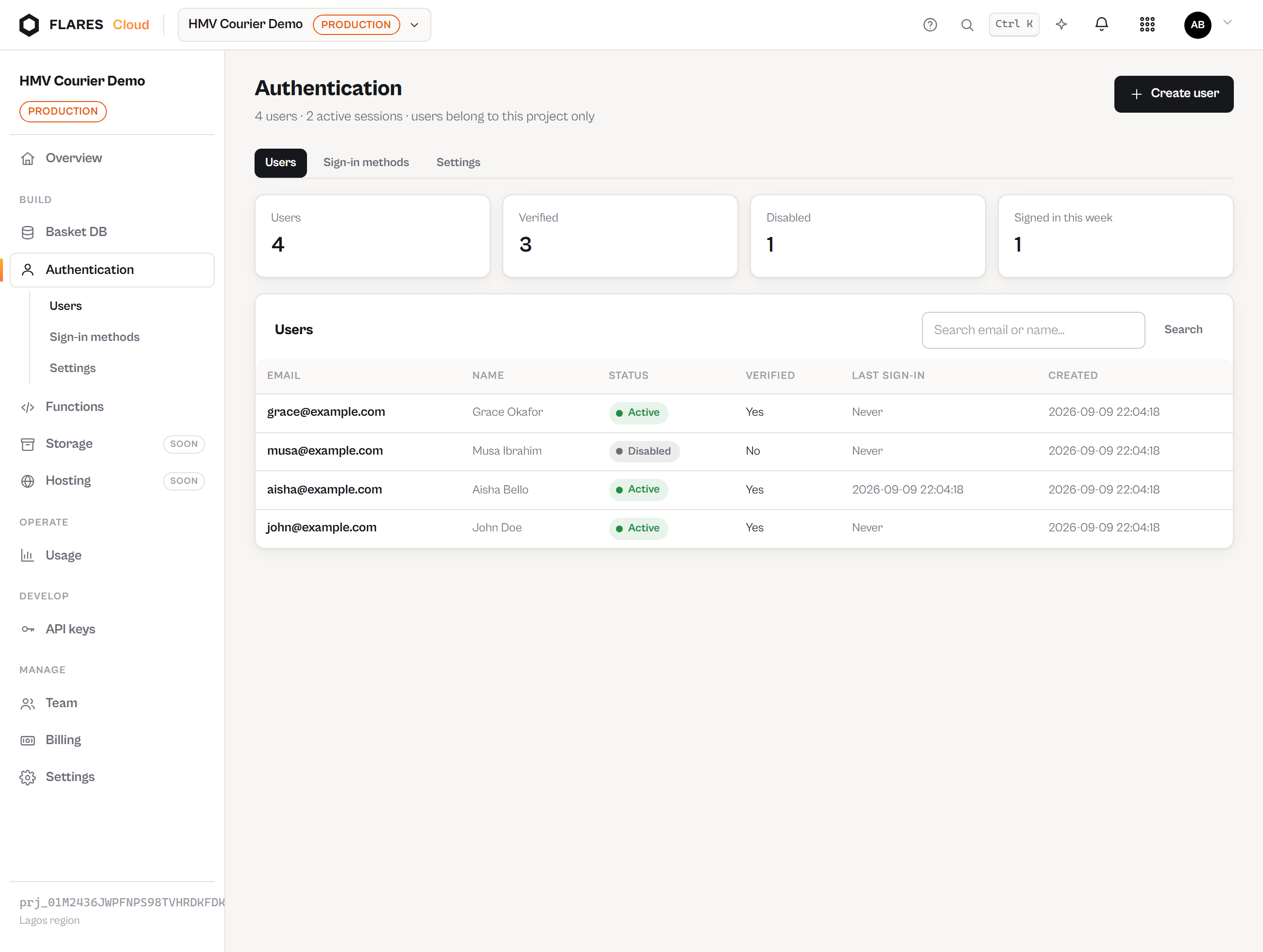This screenshot has width=1263, height=952.
Task: Click the Search button beside the field
Action: pos(1183,329)
